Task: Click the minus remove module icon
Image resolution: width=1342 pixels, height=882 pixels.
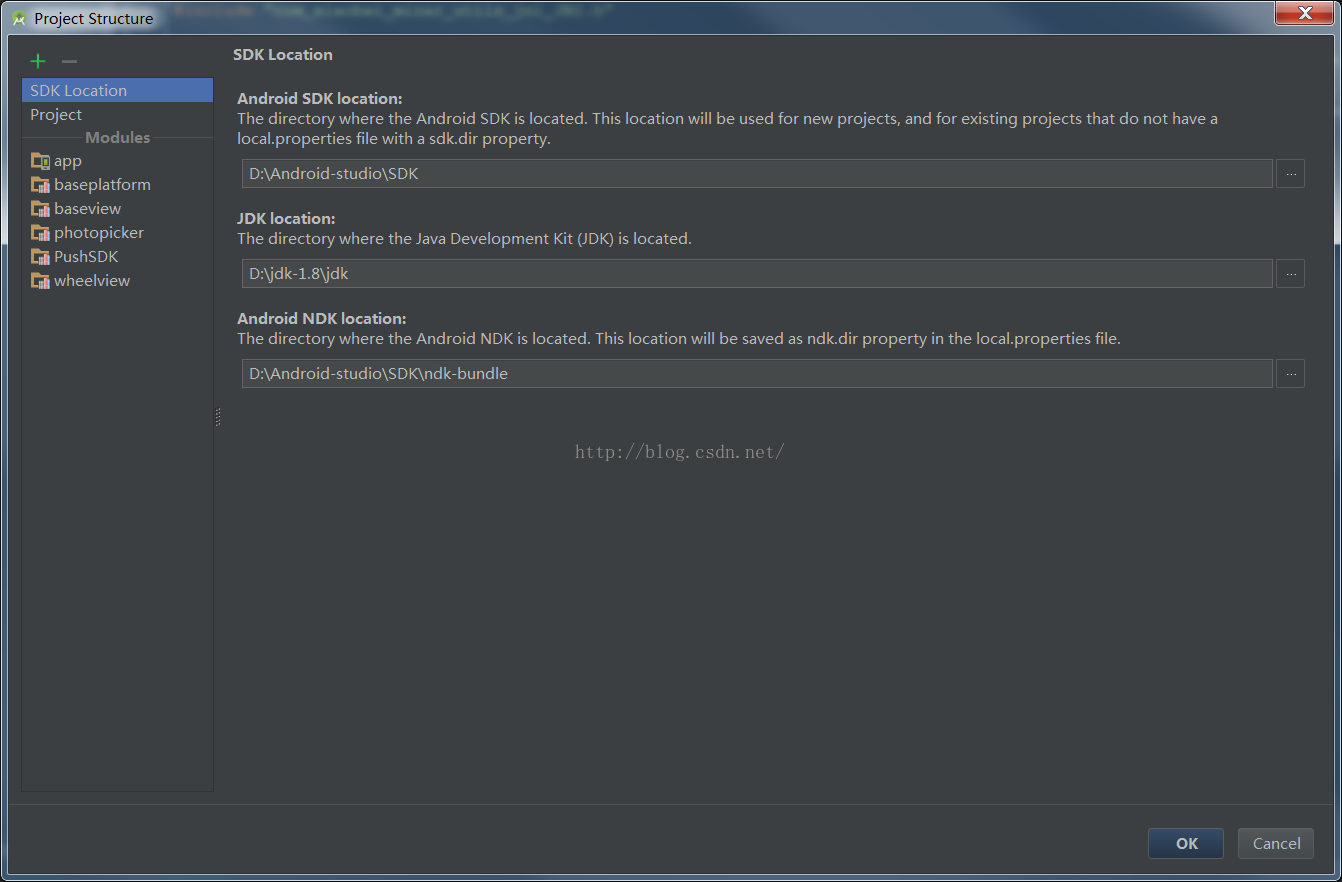Action: click(x=69, y=61)
